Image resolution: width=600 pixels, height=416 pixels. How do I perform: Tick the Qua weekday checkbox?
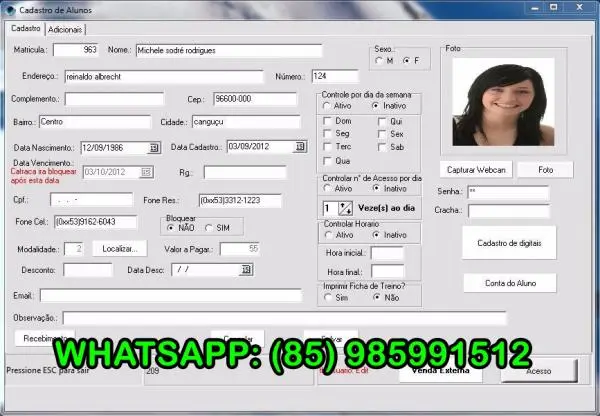click(x=328, y=160)
